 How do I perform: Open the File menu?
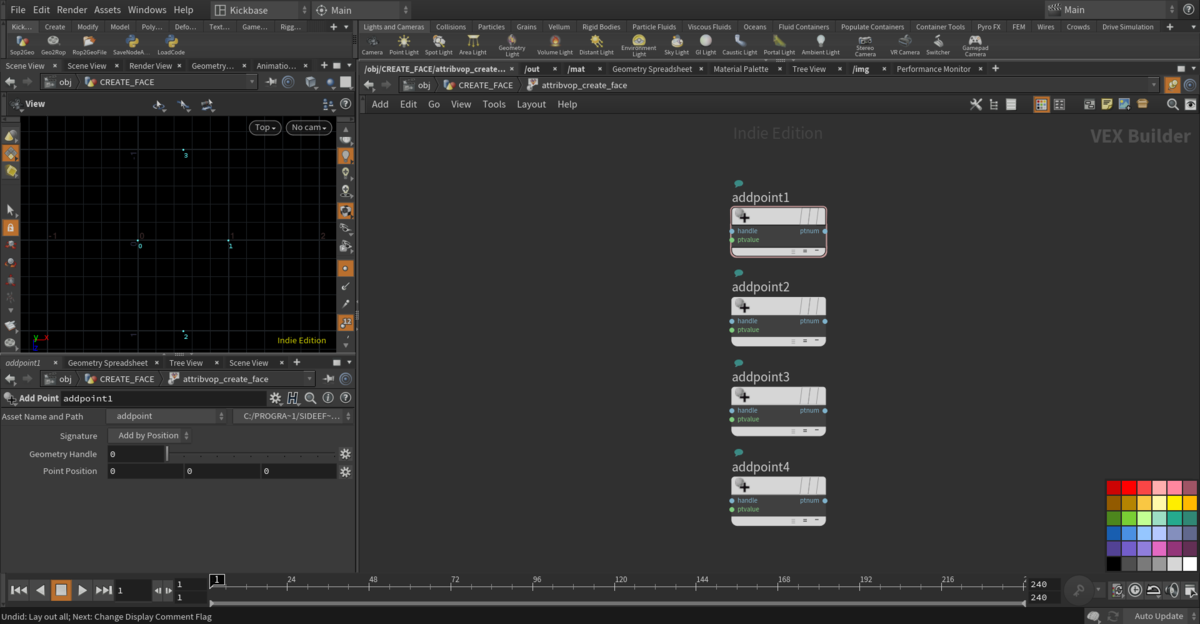pyautogui.click(x=18, y=9)
